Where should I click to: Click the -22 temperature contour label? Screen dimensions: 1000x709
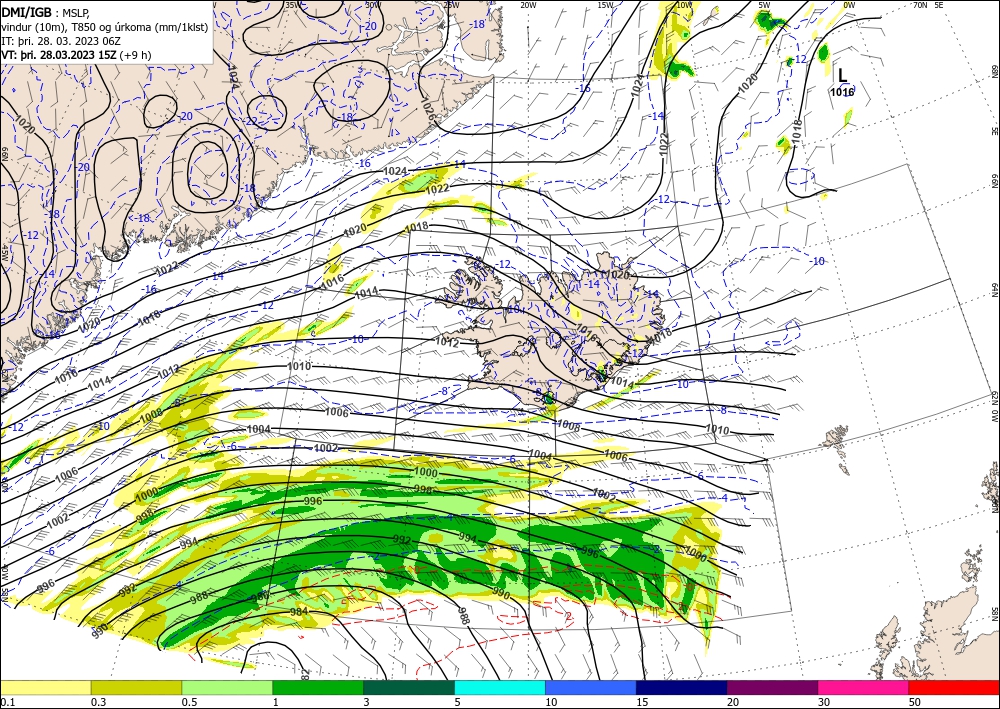[x=252, y=121]
